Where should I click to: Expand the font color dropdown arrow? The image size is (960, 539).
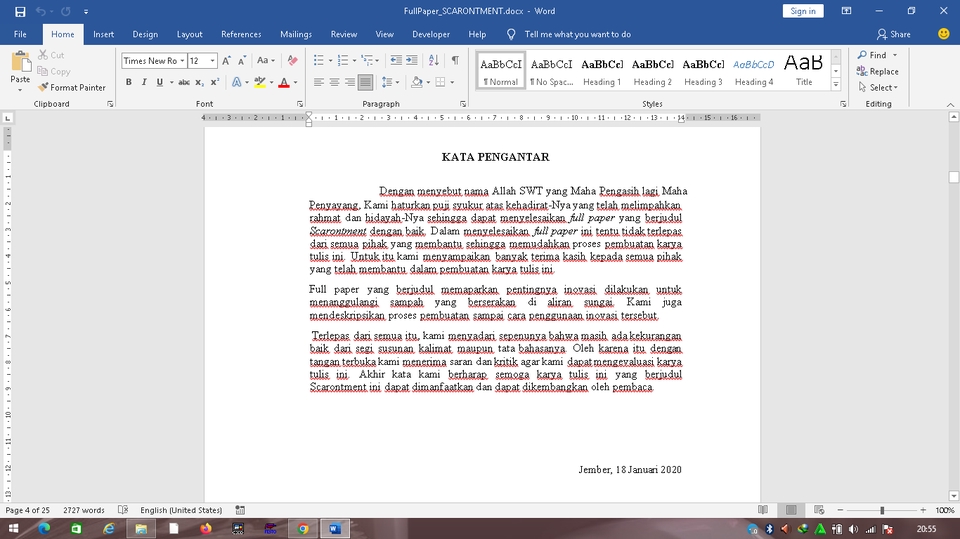295,82
